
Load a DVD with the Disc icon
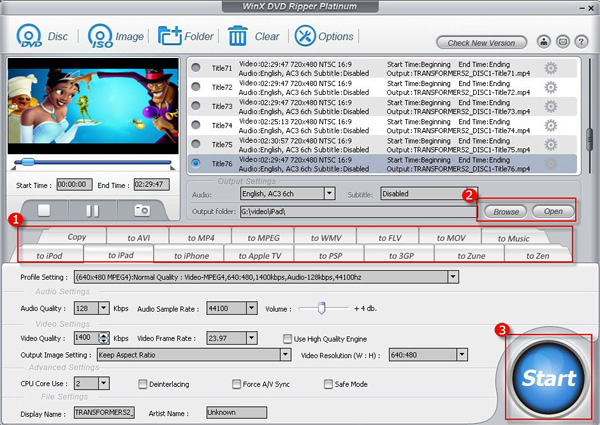tap(29, 36)
